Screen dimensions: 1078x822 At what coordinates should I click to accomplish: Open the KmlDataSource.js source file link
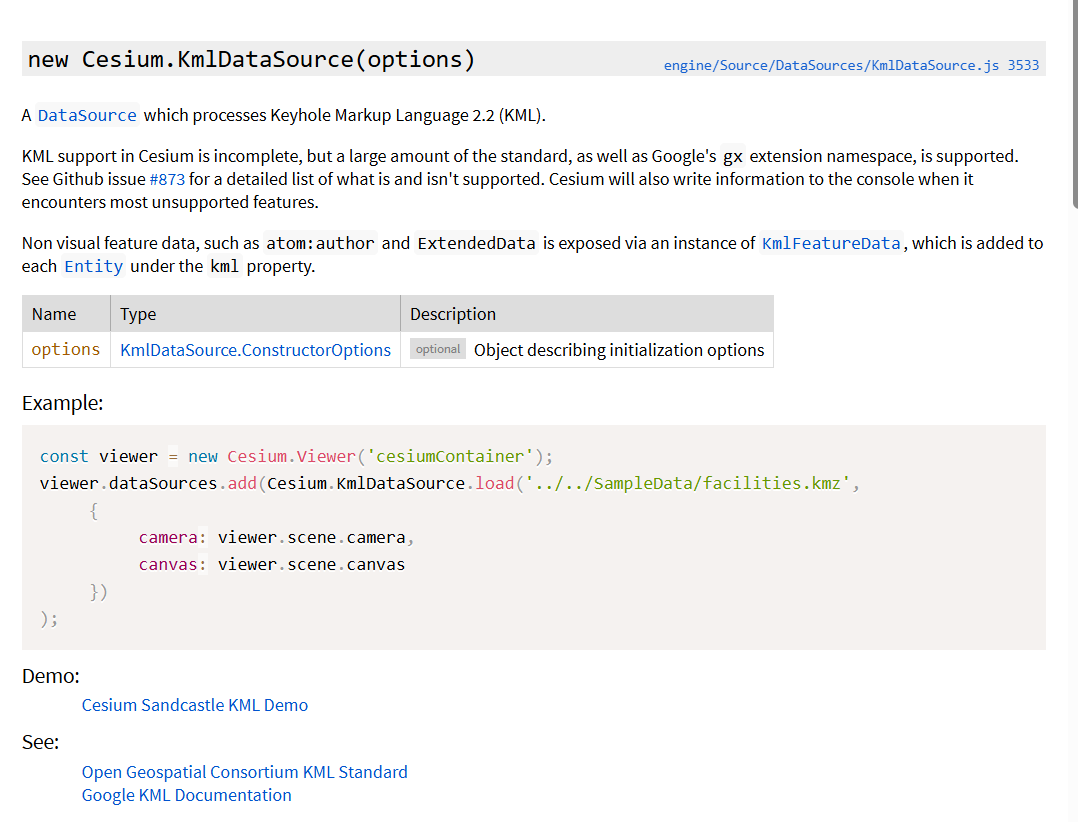[x=851, y=65]
